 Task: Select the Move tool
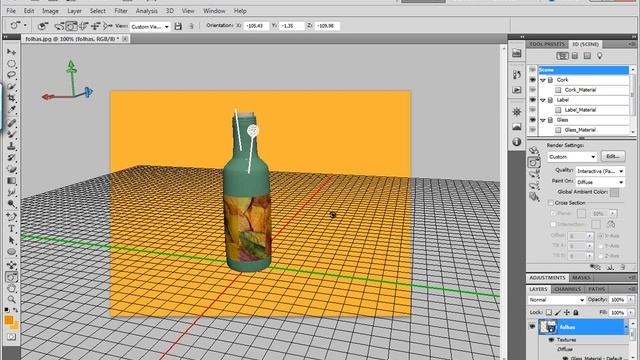(11, 52)
